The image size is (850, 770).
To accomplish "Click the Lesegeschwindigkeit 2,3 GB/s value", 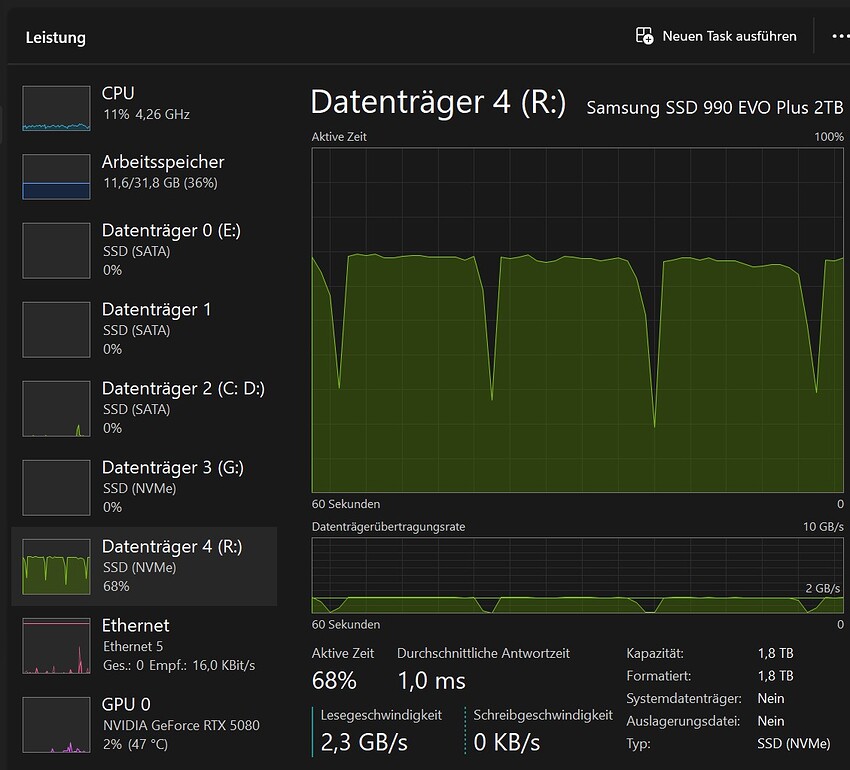I will (364, 742).
